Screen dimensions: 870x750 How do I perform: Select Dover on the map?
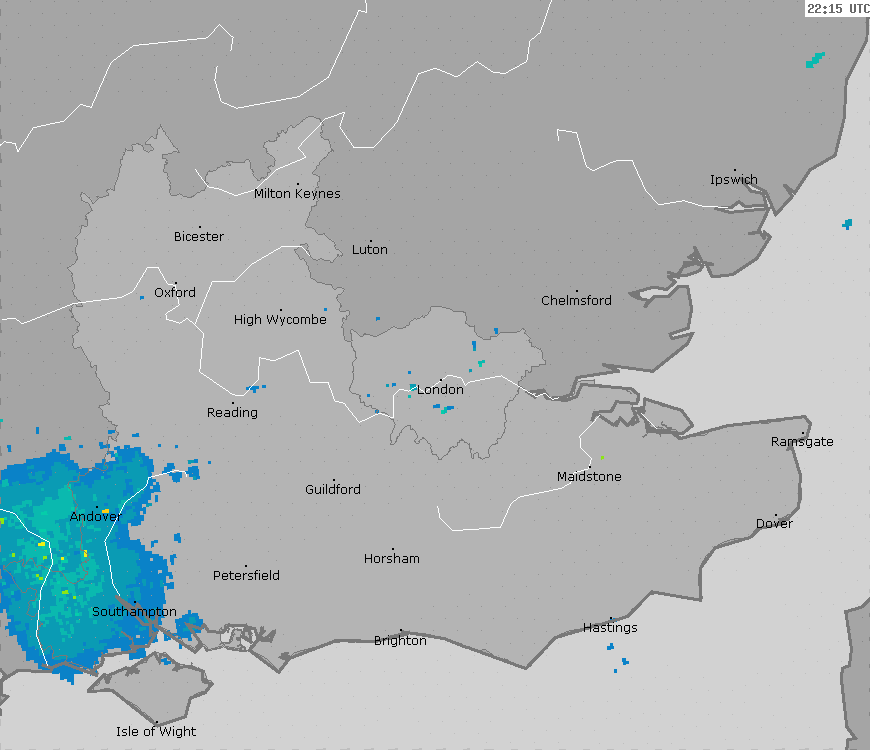[774, 523]
